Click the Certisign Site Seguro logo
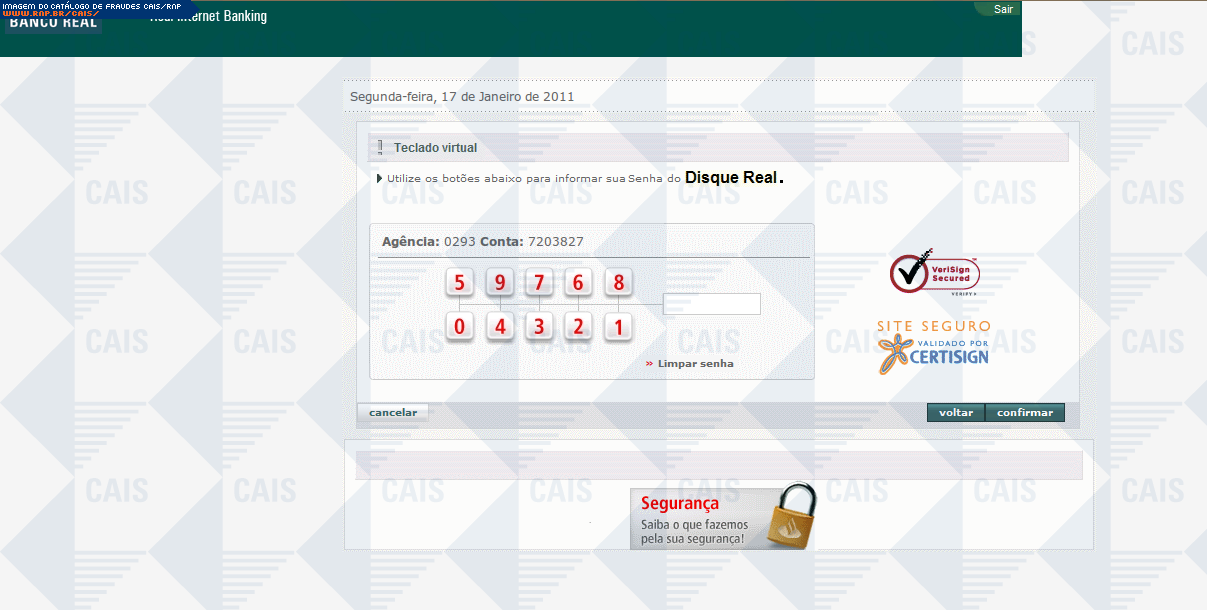Screen dimensions: 1207x610 click(x=934, y=348)
